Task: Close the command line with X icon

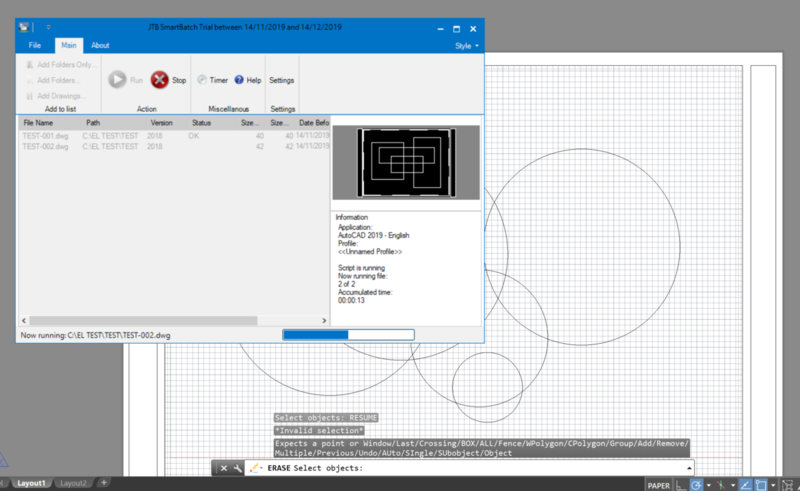Action: pyautogui.click(x=224, y=468)
